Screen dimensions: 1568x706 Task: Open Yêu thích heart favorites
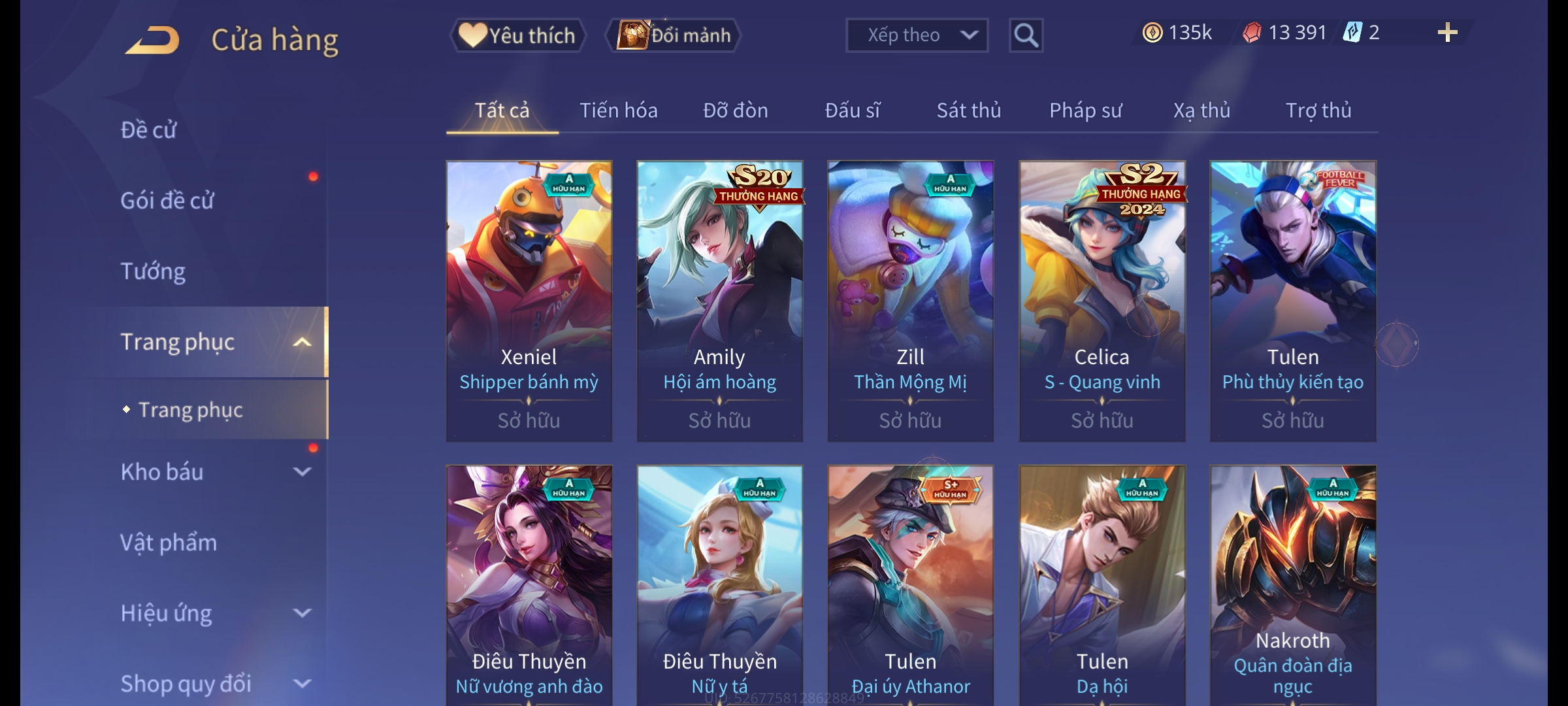pos(518,35)
